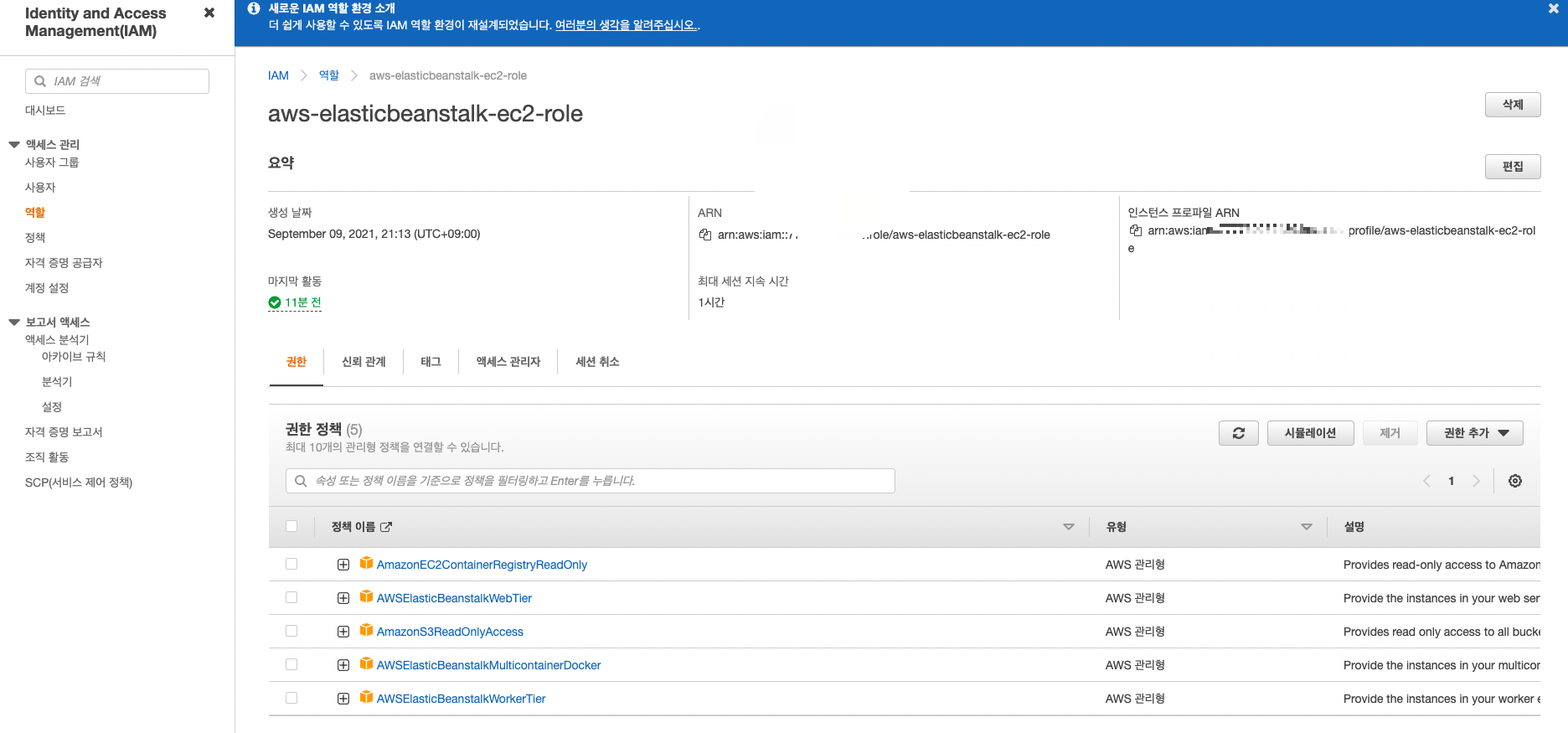Open the 역할 breadcrumb link

329,75
